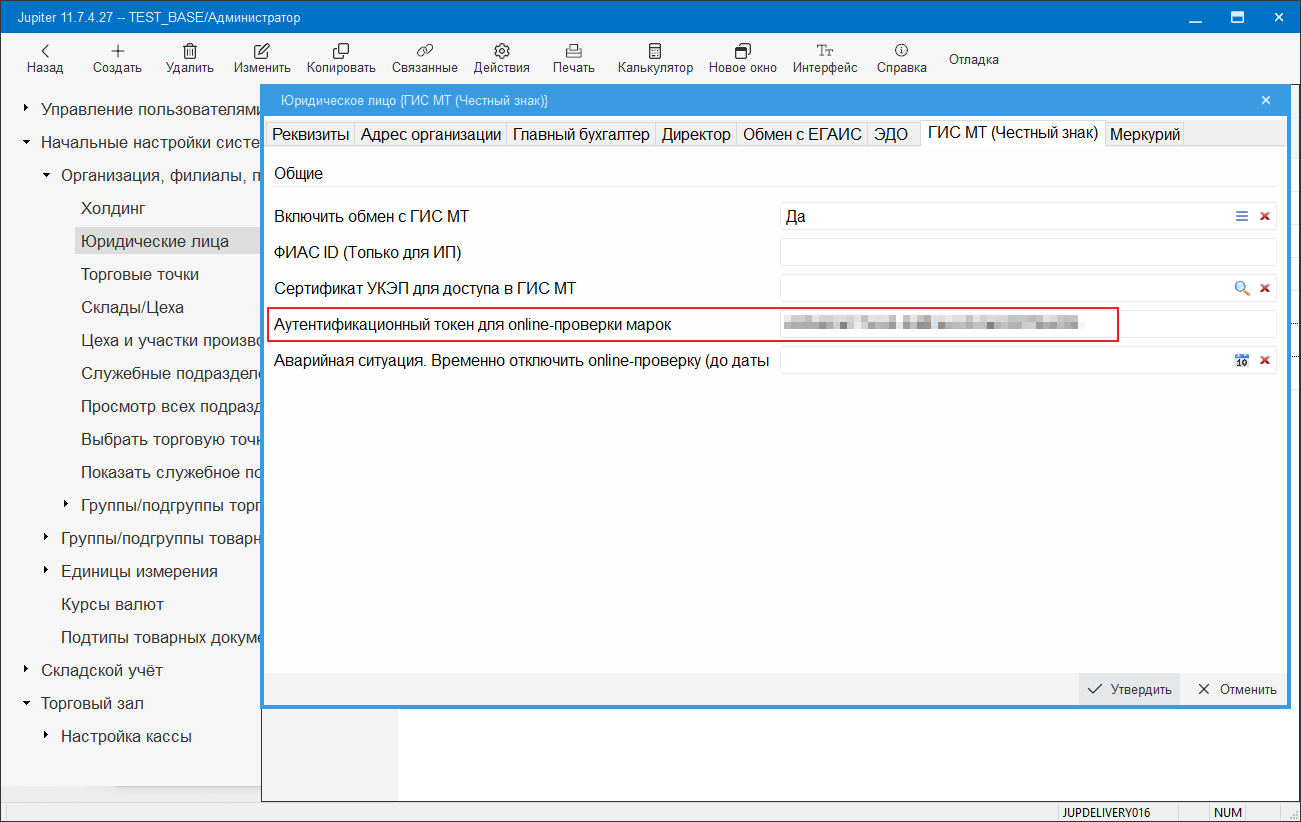This screenshot has height=822, width=1301.
Task: Open the Директор tab
Action: pos(696,134)
